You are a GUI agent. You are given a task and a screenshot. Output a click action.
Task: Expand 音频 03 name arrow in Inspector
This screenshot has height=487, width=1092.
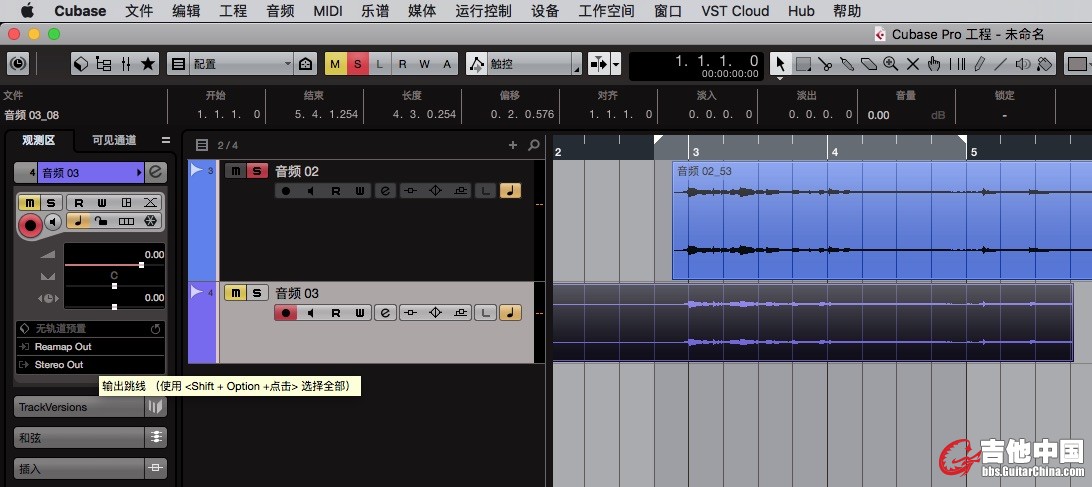(139, 173)
